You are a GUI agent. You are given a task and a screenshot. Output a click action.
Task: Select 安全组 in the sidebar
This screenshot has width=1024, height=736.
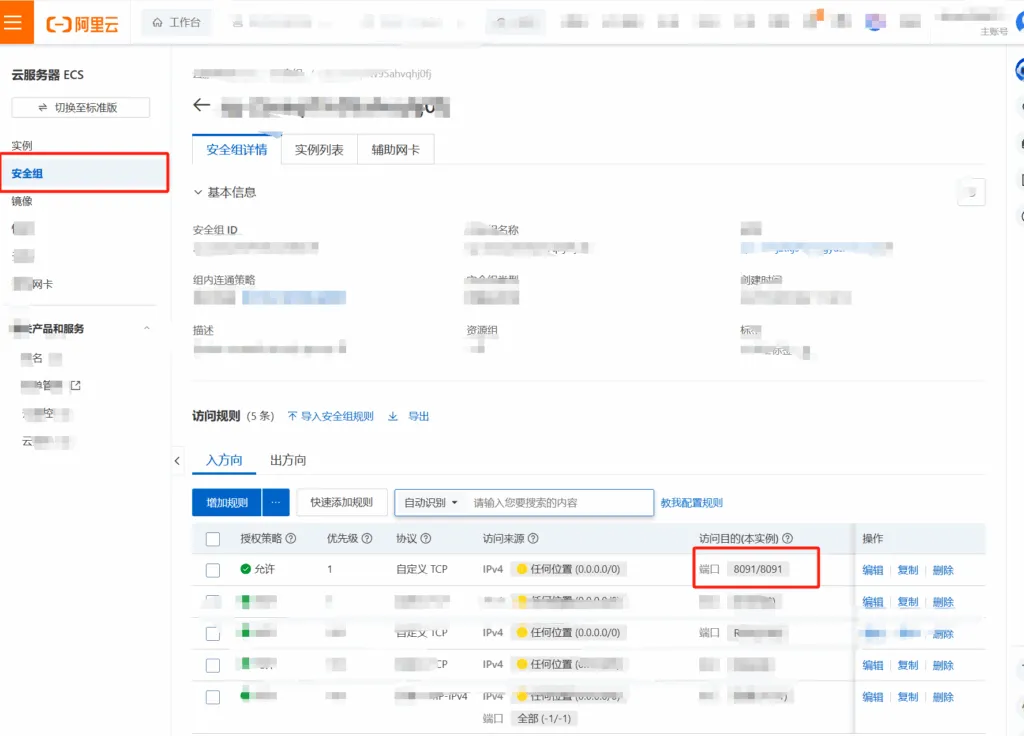[84, 173]
